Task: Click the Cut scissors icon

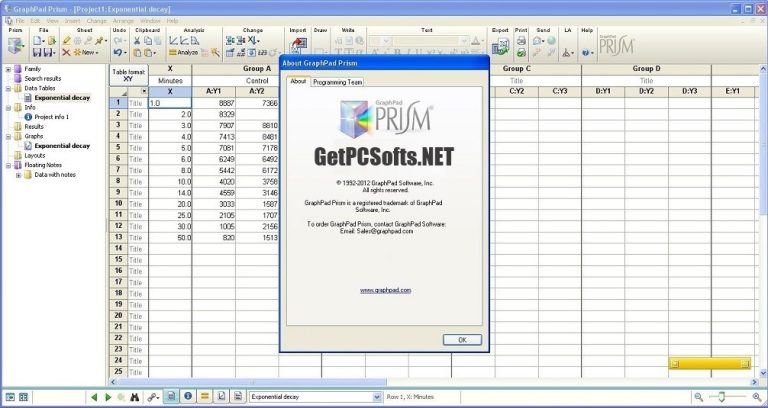Action: tap(137, 41)
